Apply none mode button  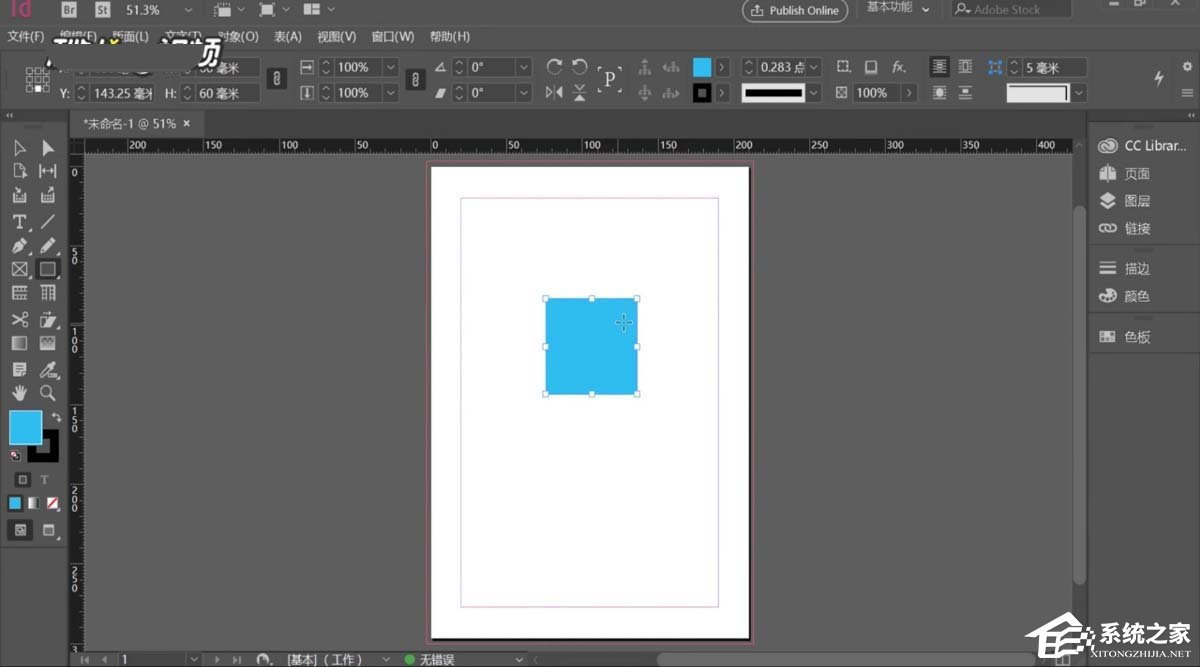click(52, 503)
